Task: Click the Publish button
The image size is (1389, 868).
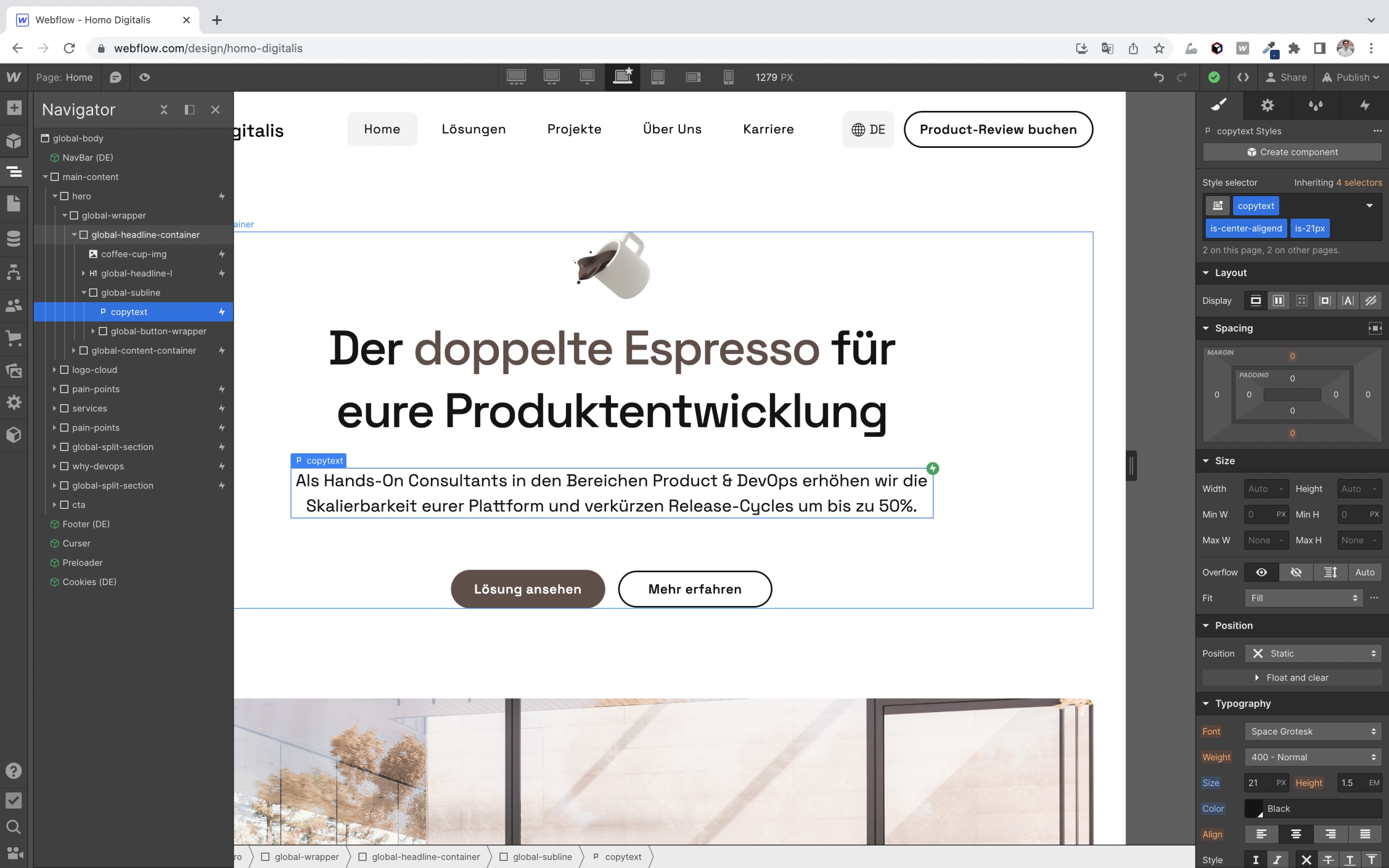Action: coord(1350,78)
